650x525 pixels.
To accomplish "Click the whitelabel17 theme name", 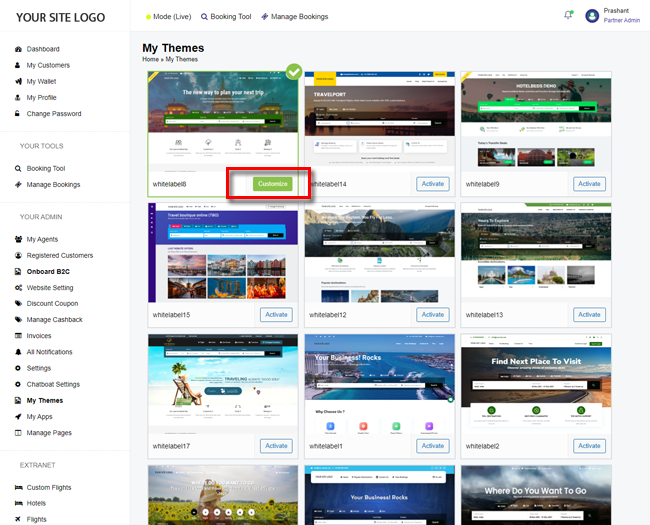I will coord(171,446).
